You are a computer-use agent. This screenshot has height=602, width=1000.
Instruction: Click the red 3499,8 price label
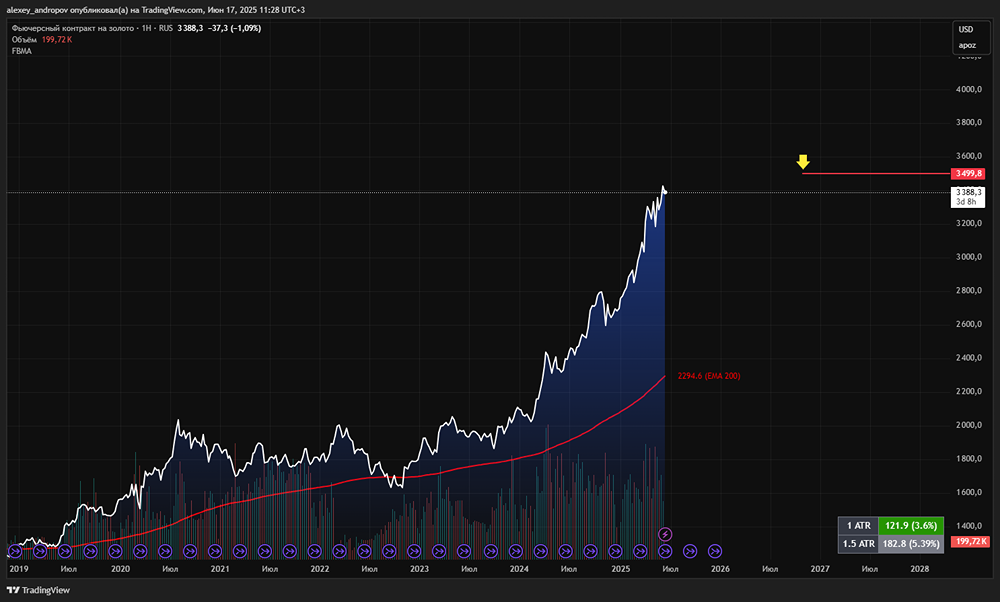coord(968,173)
